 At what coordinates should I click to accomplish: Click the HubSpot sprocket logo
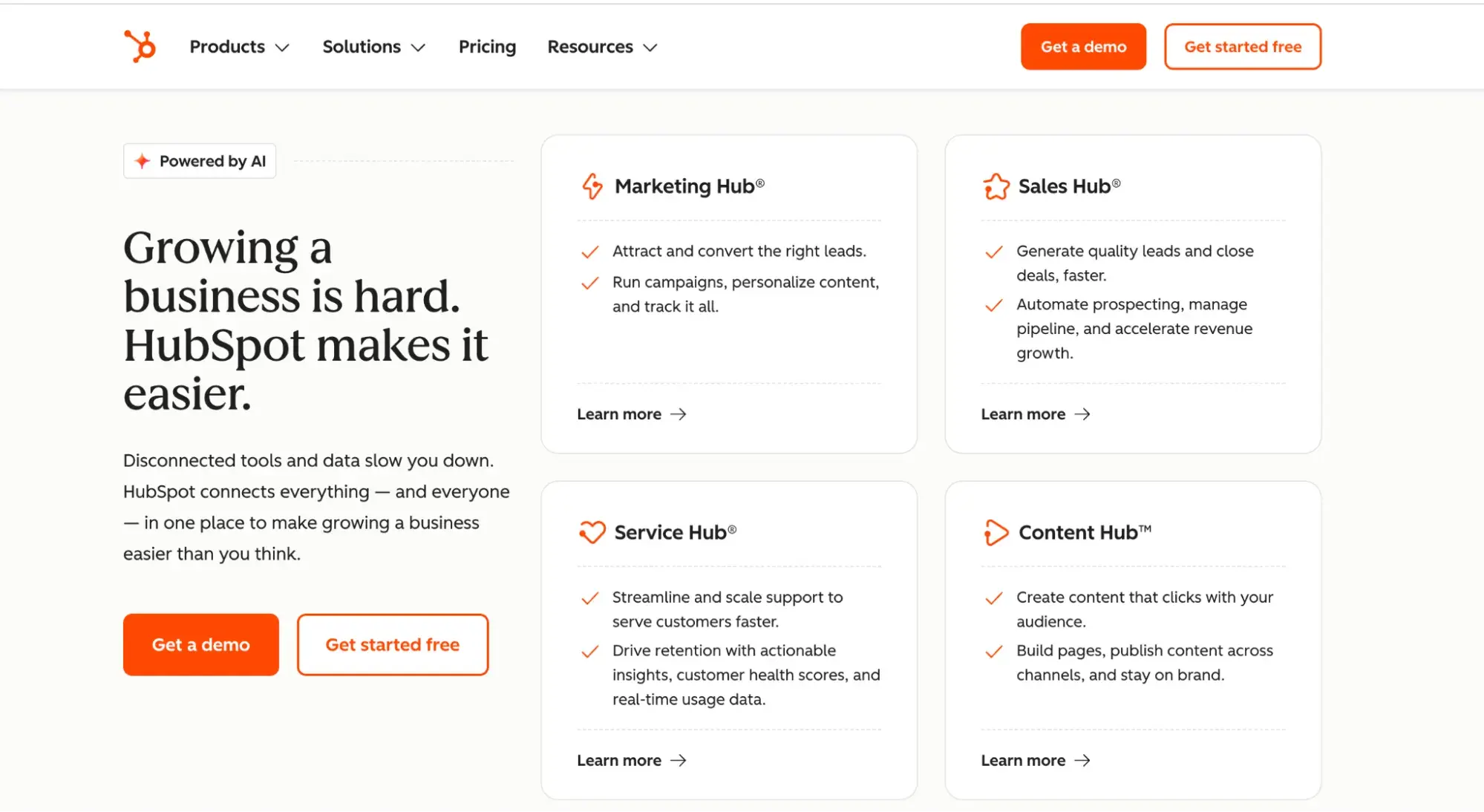point(140,46)
